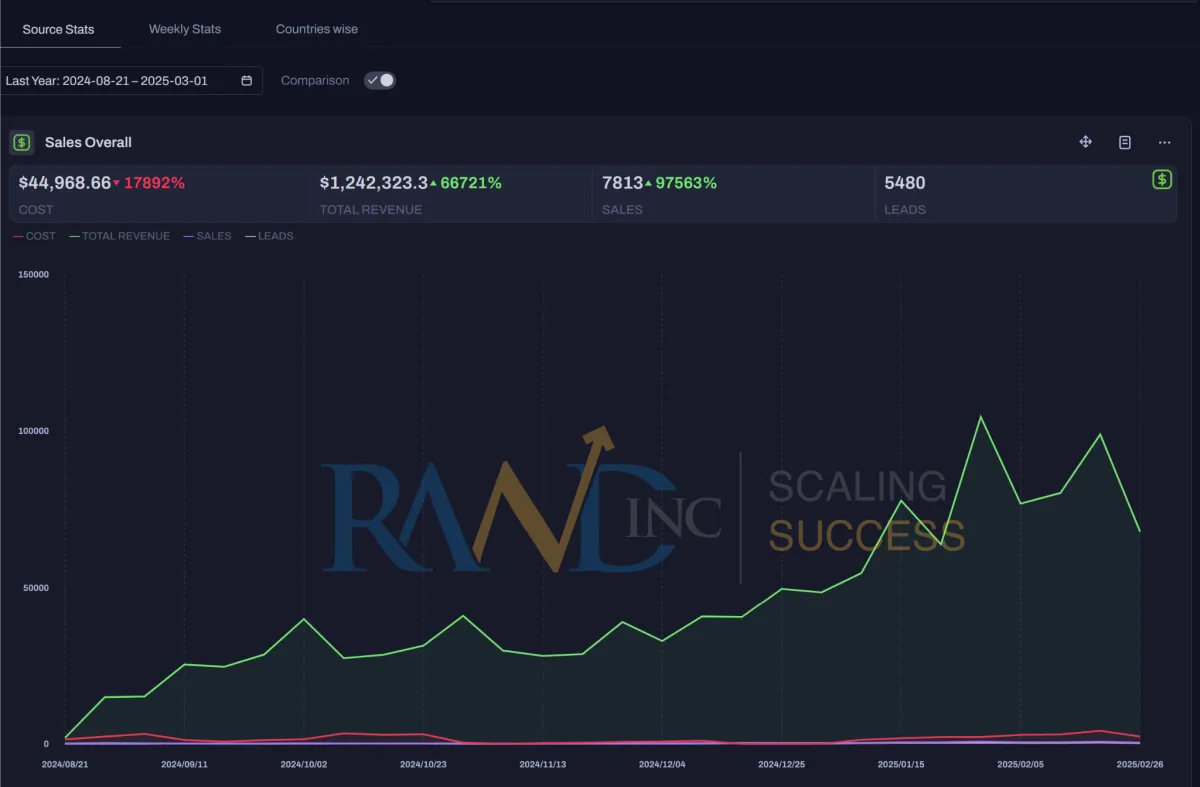Click the 2024/12/25 x-axis date label

pos(781,764)
